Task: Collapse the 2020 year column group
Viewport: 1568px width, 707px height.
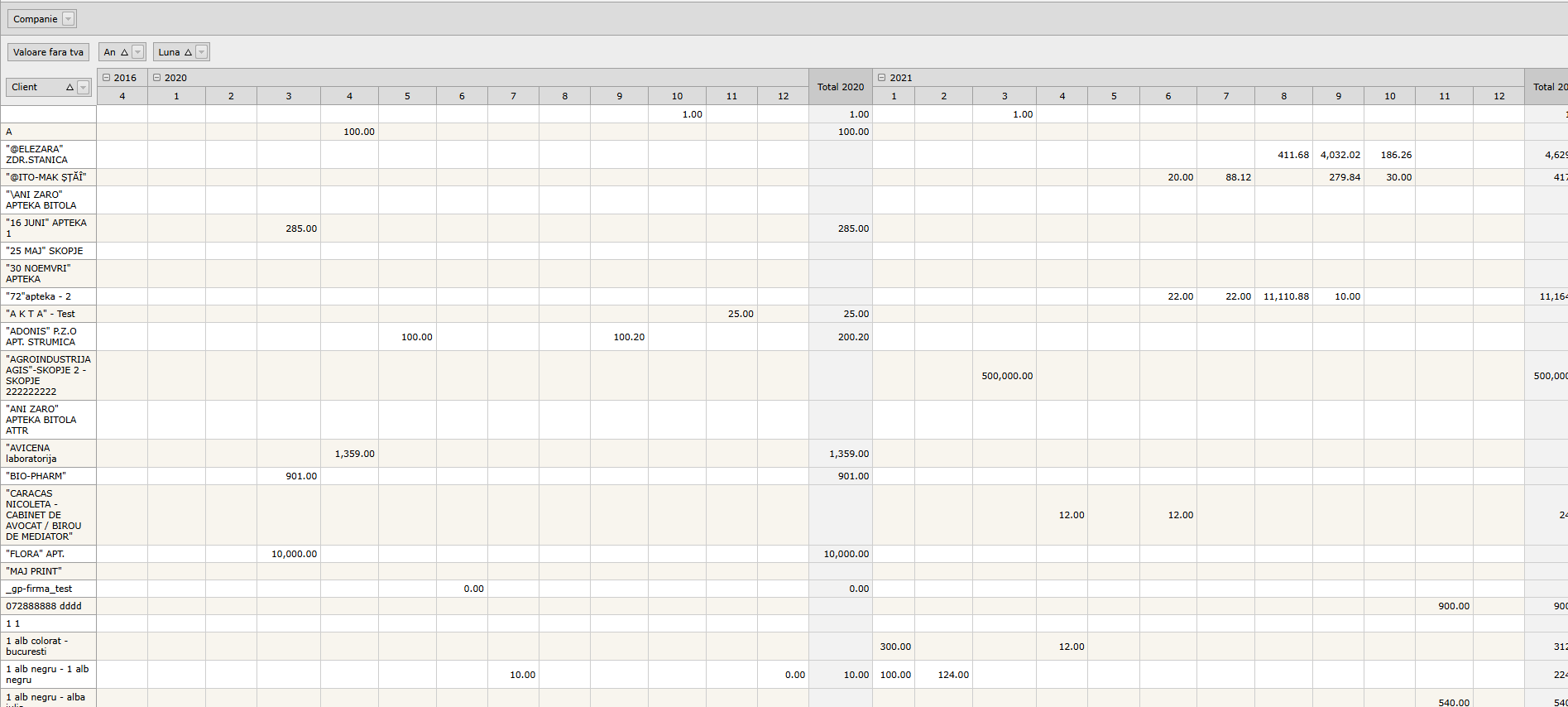Action: pos(156,78)
